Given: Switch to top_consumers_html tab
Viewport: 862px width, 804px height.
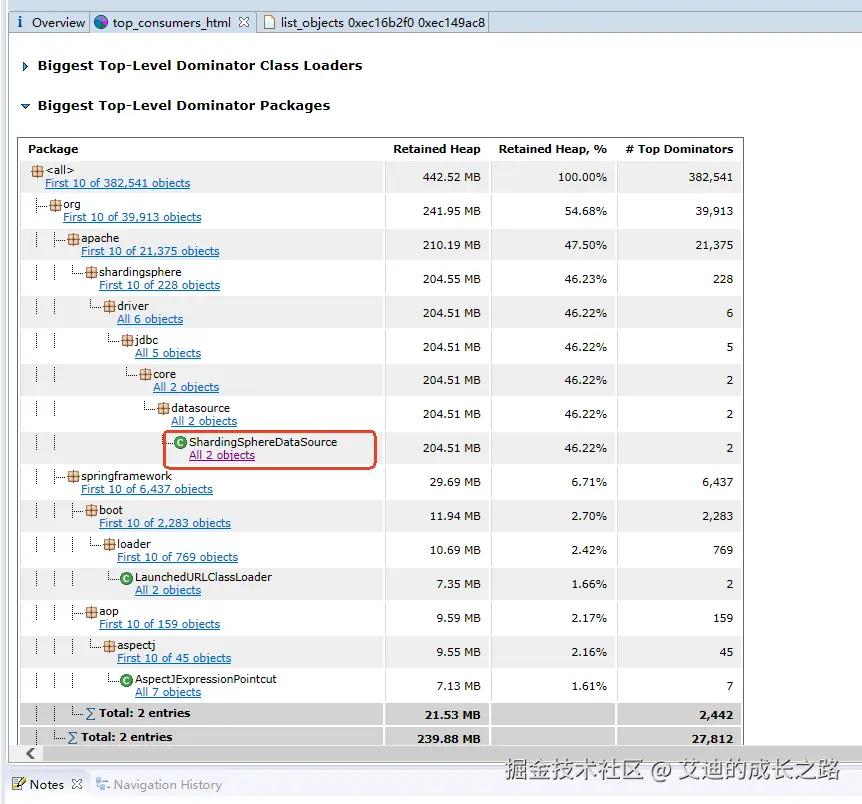Looking at the screenshot, I should (x=171, y=23).
